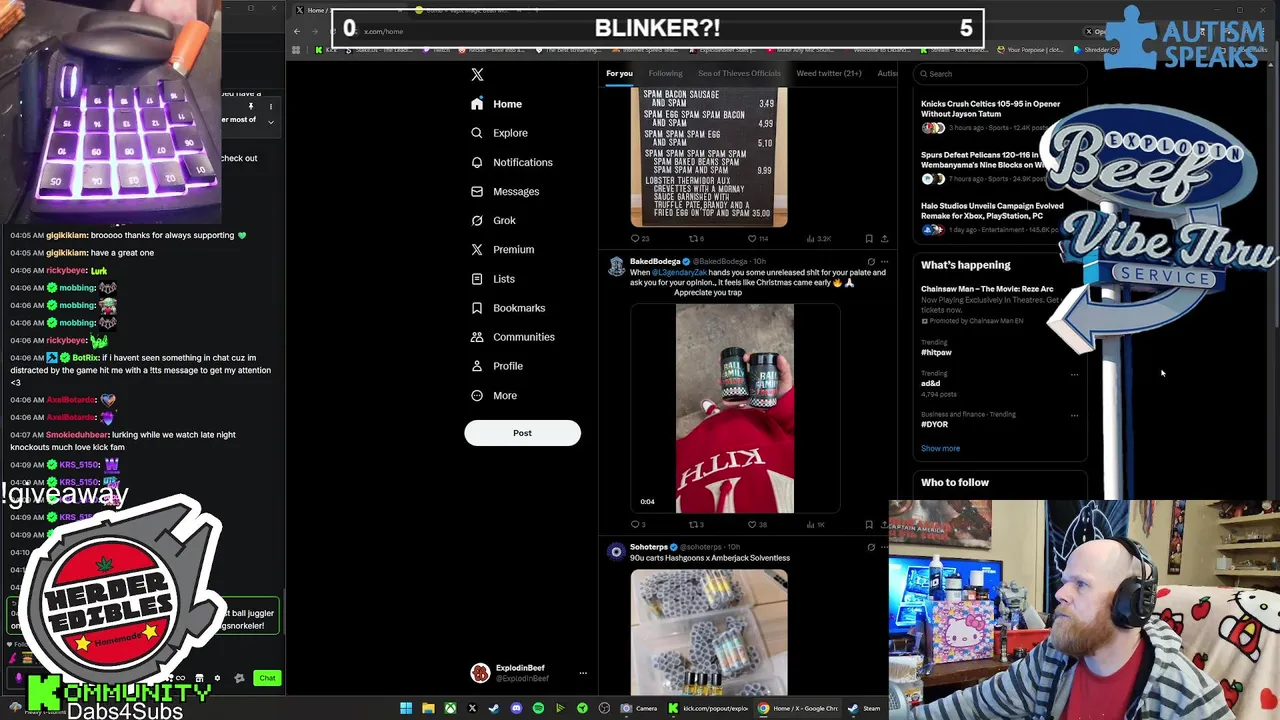The image size is (1280, 720).
Task: Open the #DYOR trending topic
Action: (x=934, y=424)
